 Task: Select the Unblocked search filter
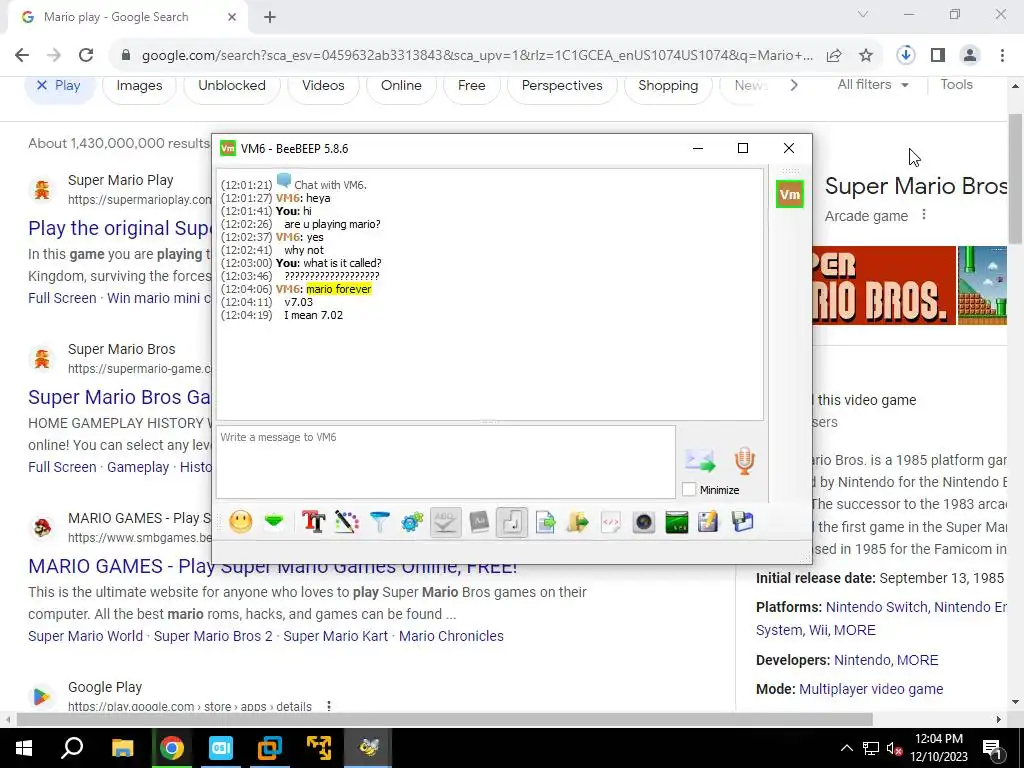click(232, 86)
